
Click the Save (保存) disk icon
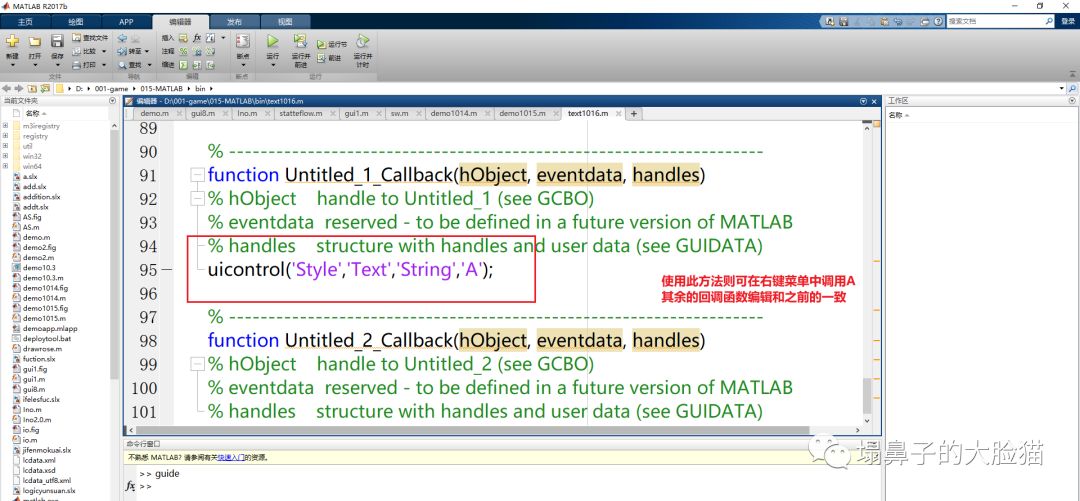57,42
